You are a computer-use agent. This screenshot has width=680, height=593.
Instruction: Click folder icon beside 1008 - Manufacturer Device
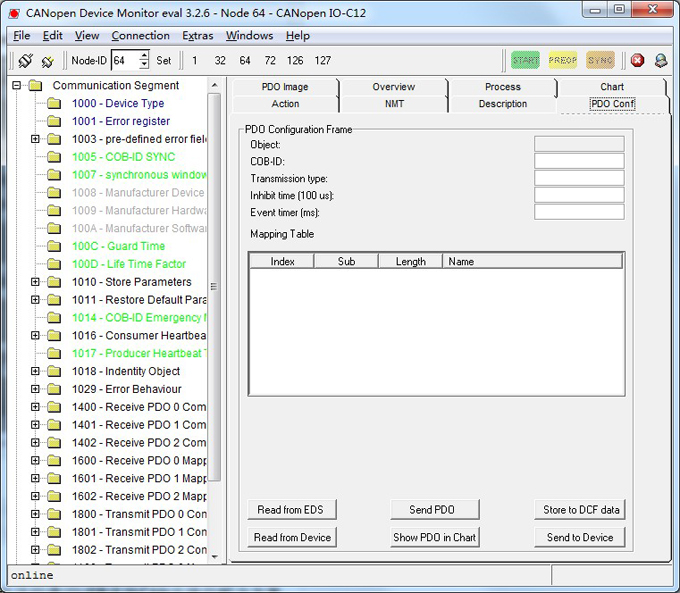coord(54,192)
